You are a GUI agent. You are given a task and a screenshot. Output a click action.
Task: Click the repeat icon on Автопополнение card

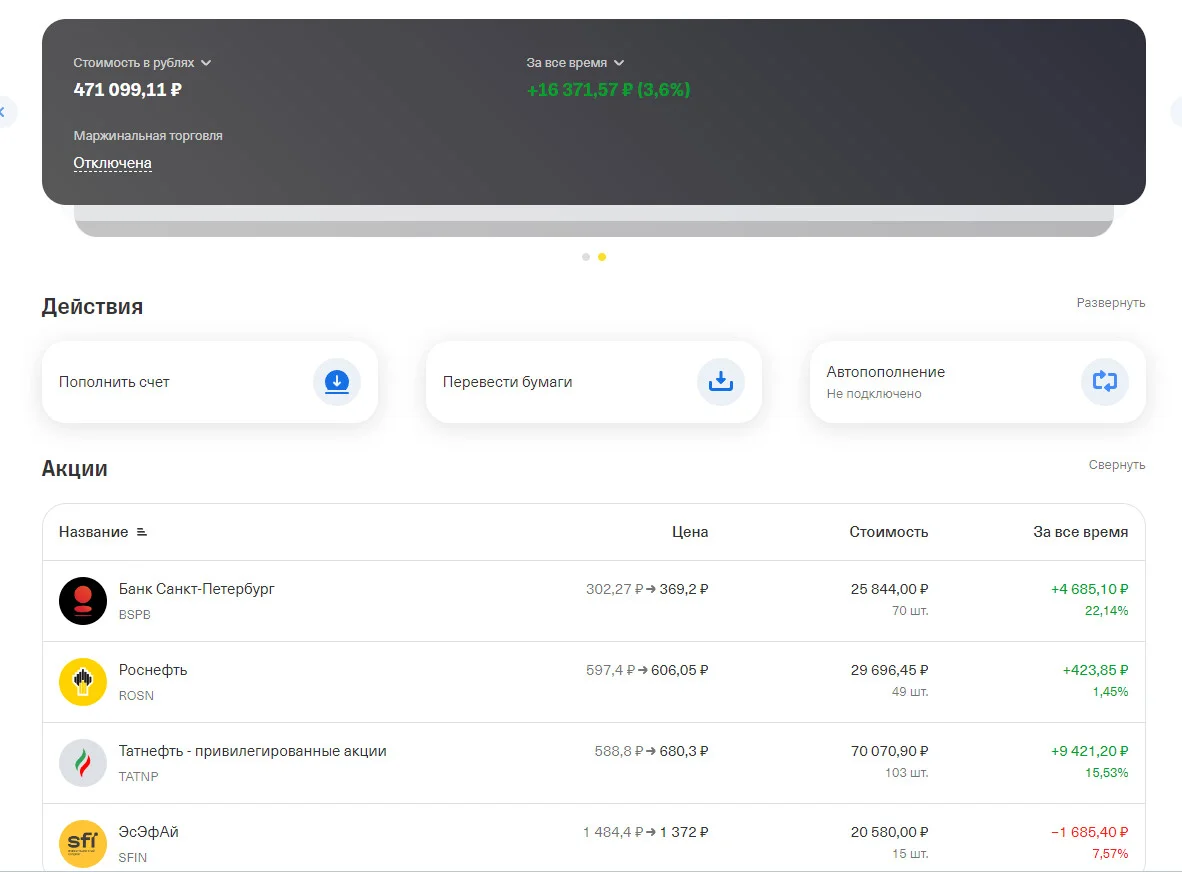pyautogui.click(x=1104, y=382)
